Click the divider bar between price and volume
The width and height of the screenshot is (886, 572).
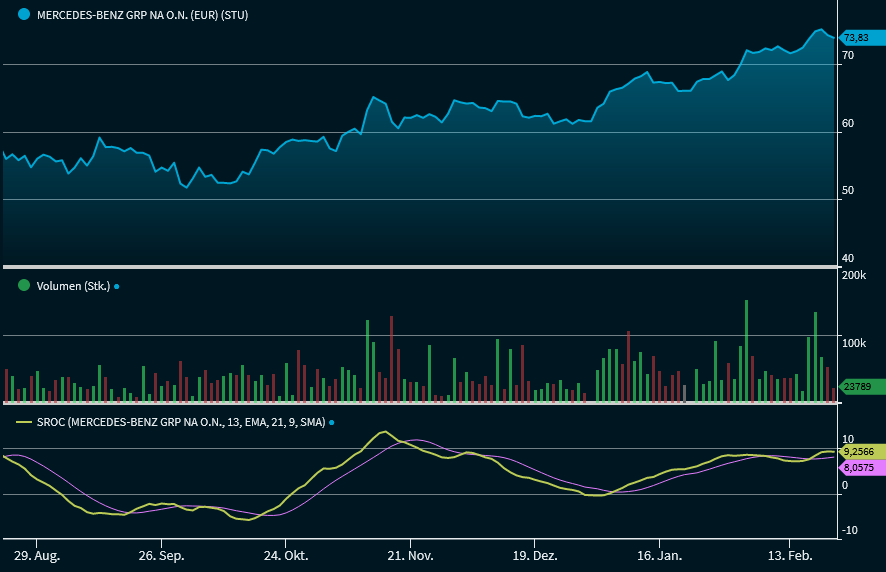click(x=418, y=267)
